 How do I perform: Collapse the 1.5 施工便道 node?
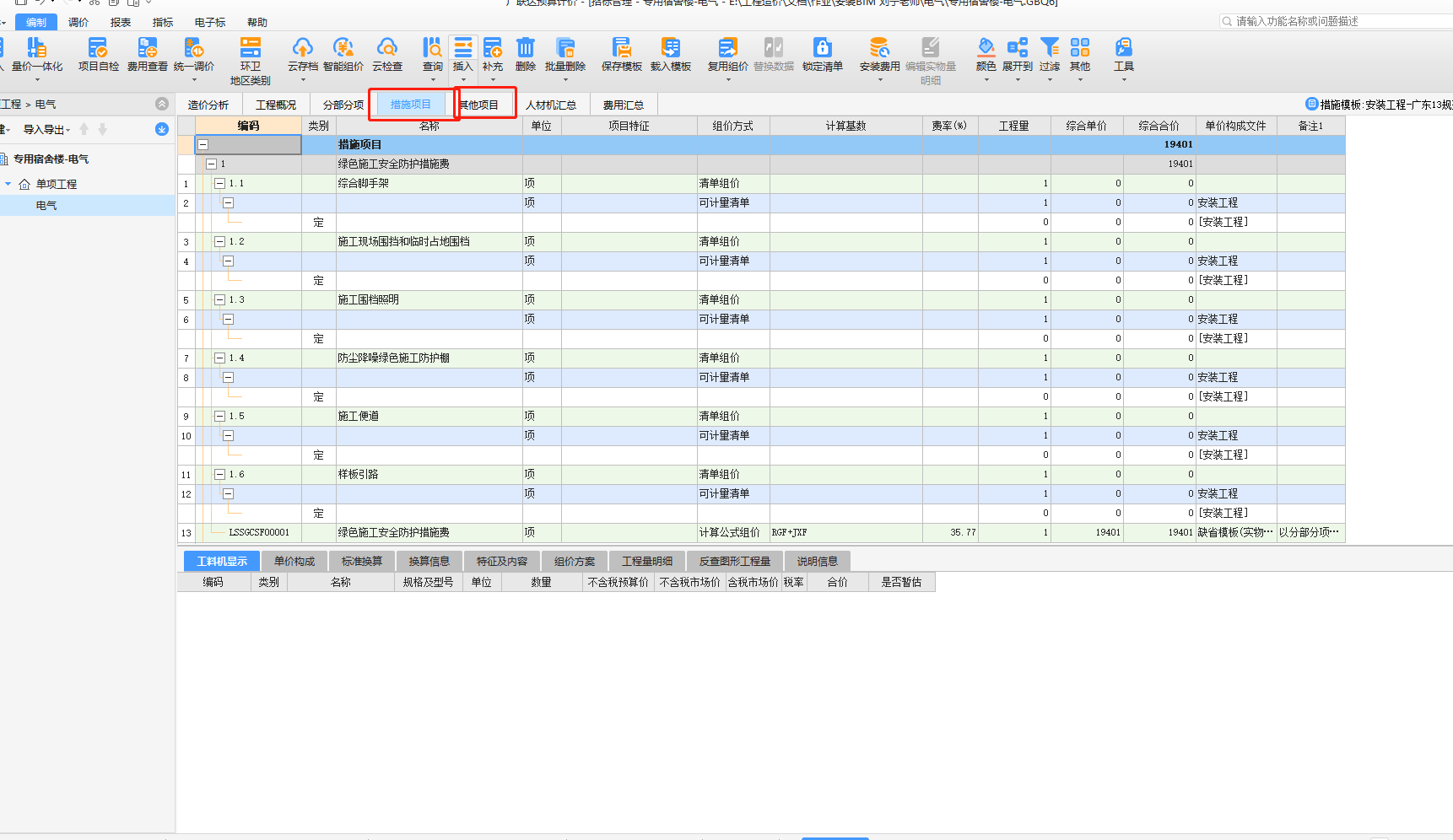click(x=219, y=416)
